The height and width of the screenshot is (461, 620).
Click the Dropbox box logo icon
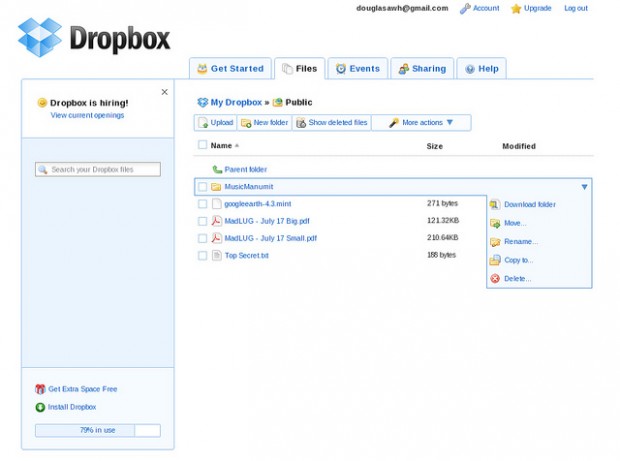(40, 37)
